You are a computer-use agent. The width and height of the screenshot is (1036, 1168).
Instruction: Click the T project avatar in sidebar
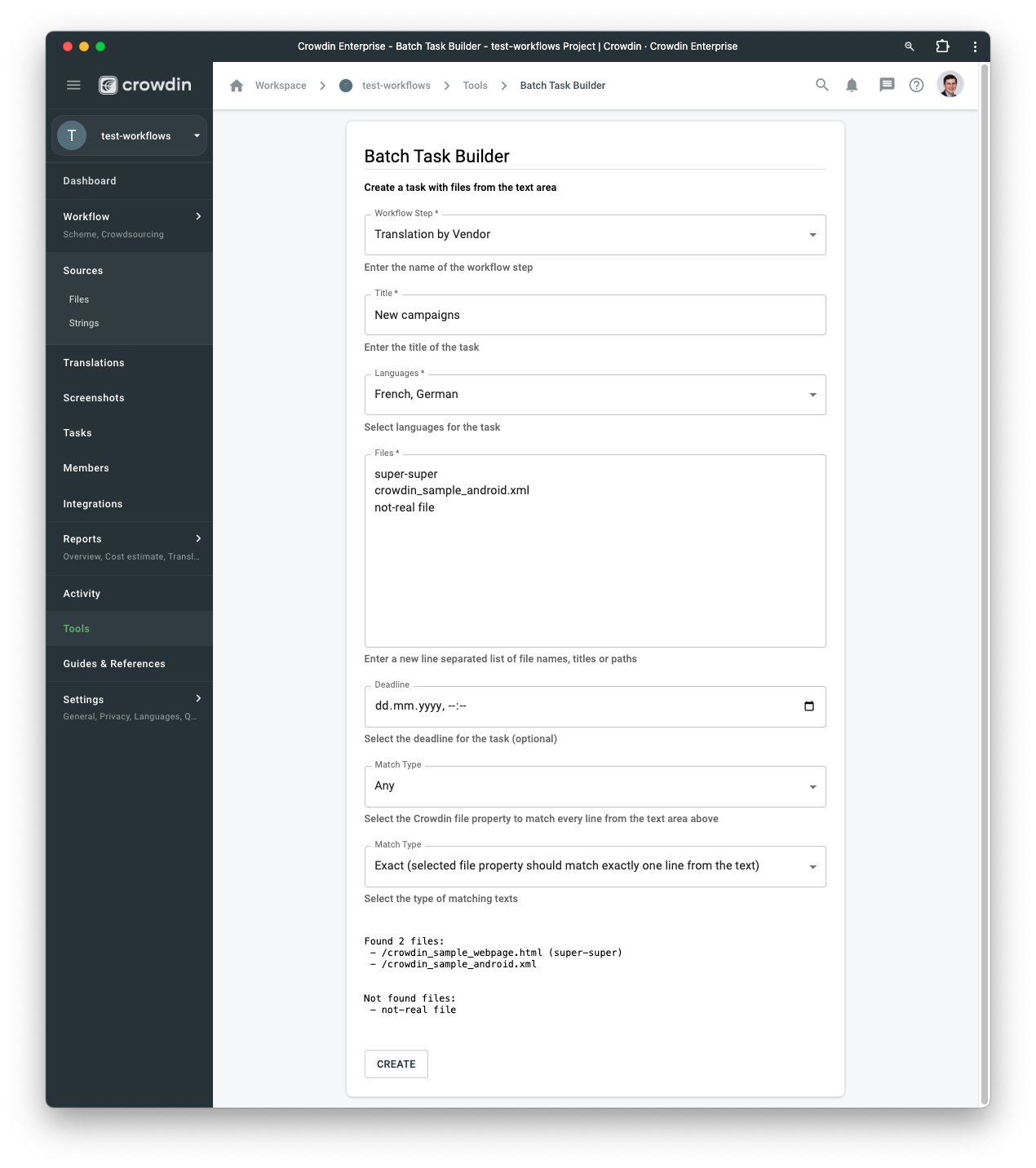point(72,135)
